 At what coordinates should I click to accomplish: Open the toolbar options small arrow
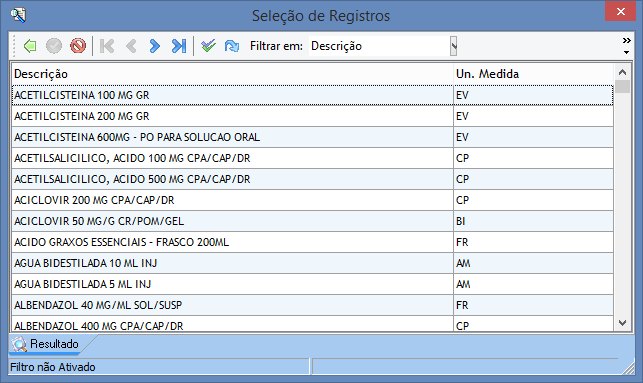626,52
